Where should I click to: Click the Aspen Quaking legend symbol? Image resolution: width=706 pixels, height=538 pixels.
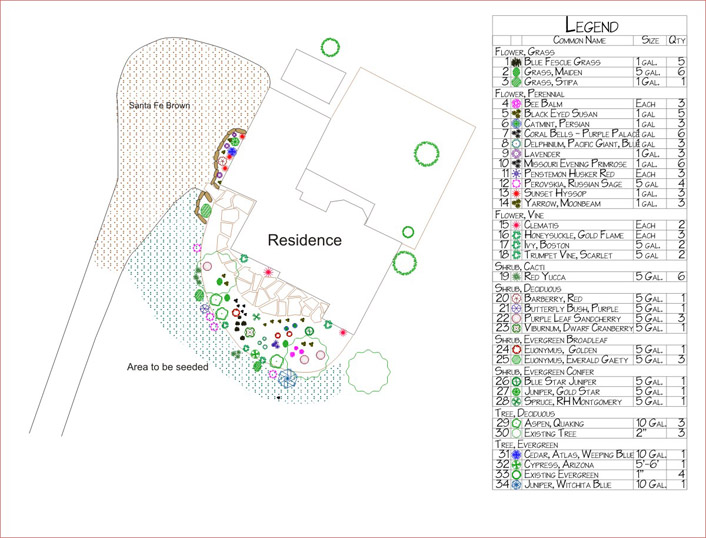[516, 423]
